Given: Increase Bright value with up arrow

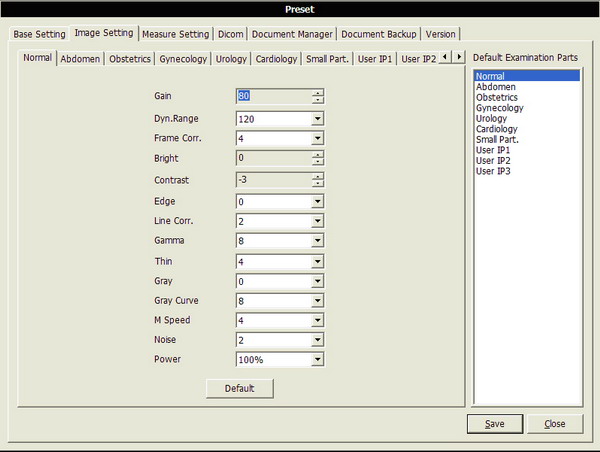Looking at the screenshot, I should pos(318,155).
